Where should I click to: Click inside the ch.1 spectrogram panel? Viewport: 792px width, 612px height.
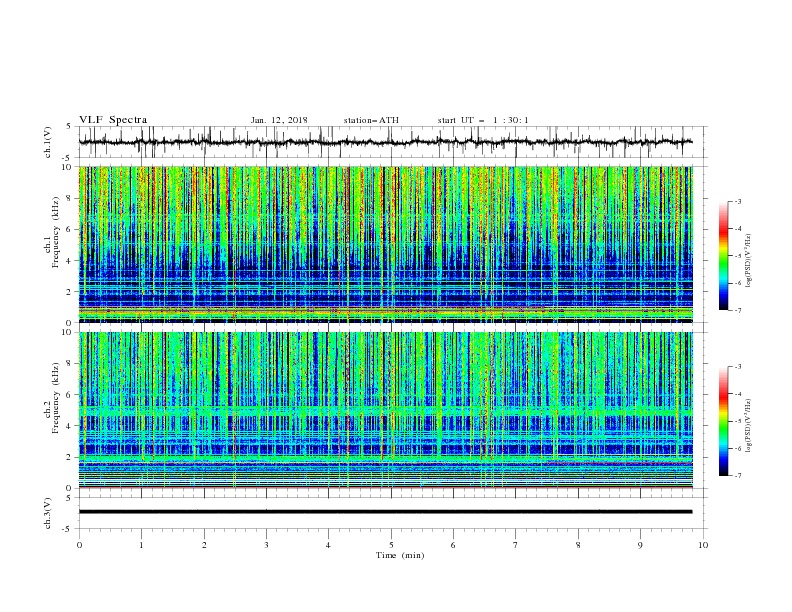coord(385,244)
